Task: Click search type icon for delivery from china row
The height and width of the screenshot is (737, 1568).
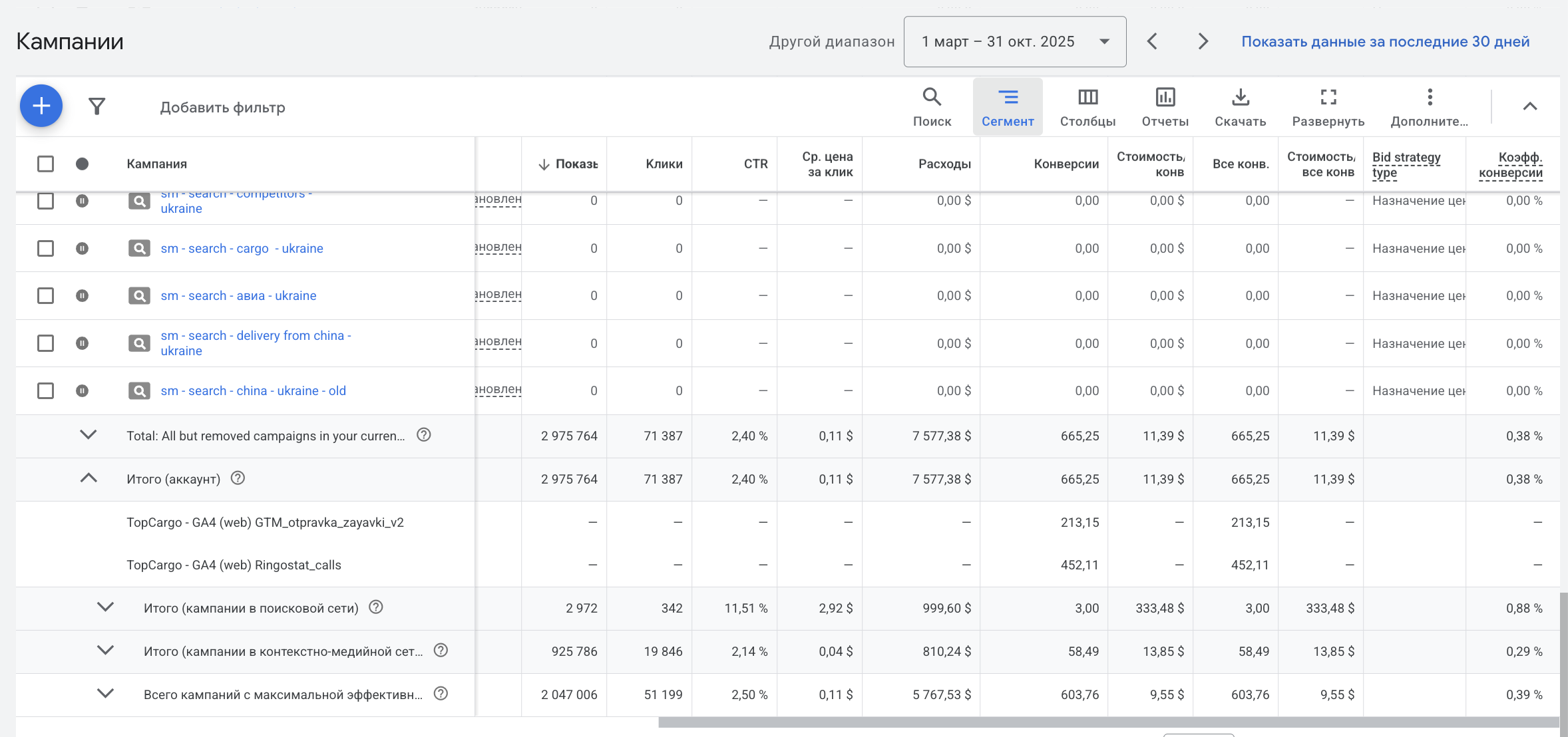Action: [x=139, y=343]
